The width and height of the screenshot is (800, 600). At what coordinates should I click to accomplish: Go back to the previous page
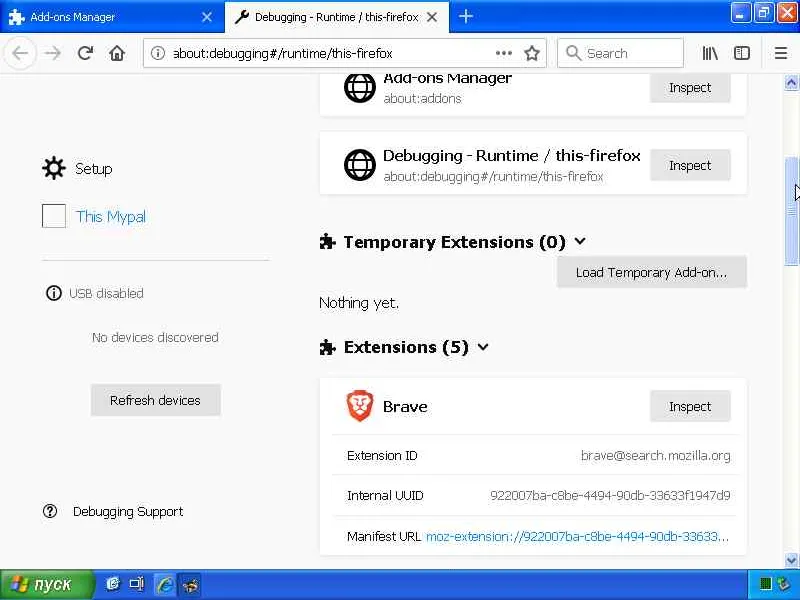[20, 53]
